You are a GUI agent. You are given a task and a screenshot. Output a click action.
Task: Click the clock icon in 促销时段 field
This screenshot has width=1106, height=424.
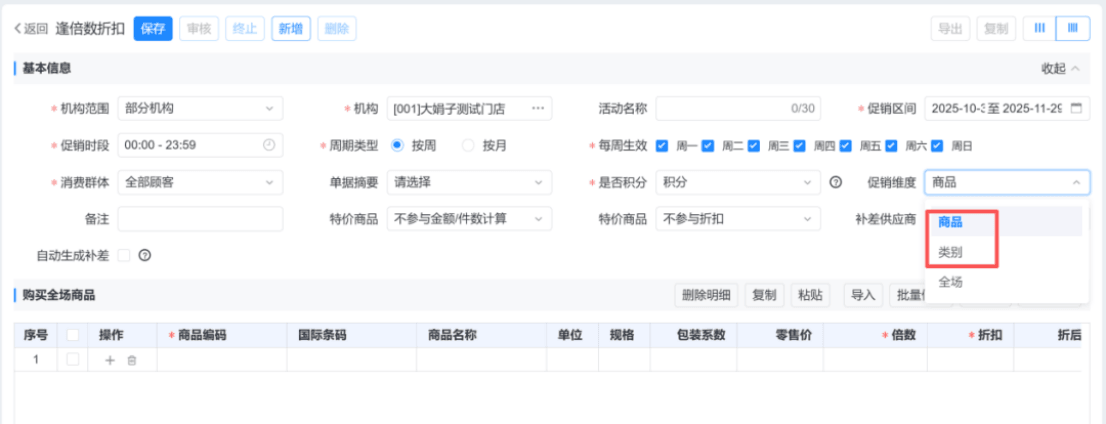(268, 145)
